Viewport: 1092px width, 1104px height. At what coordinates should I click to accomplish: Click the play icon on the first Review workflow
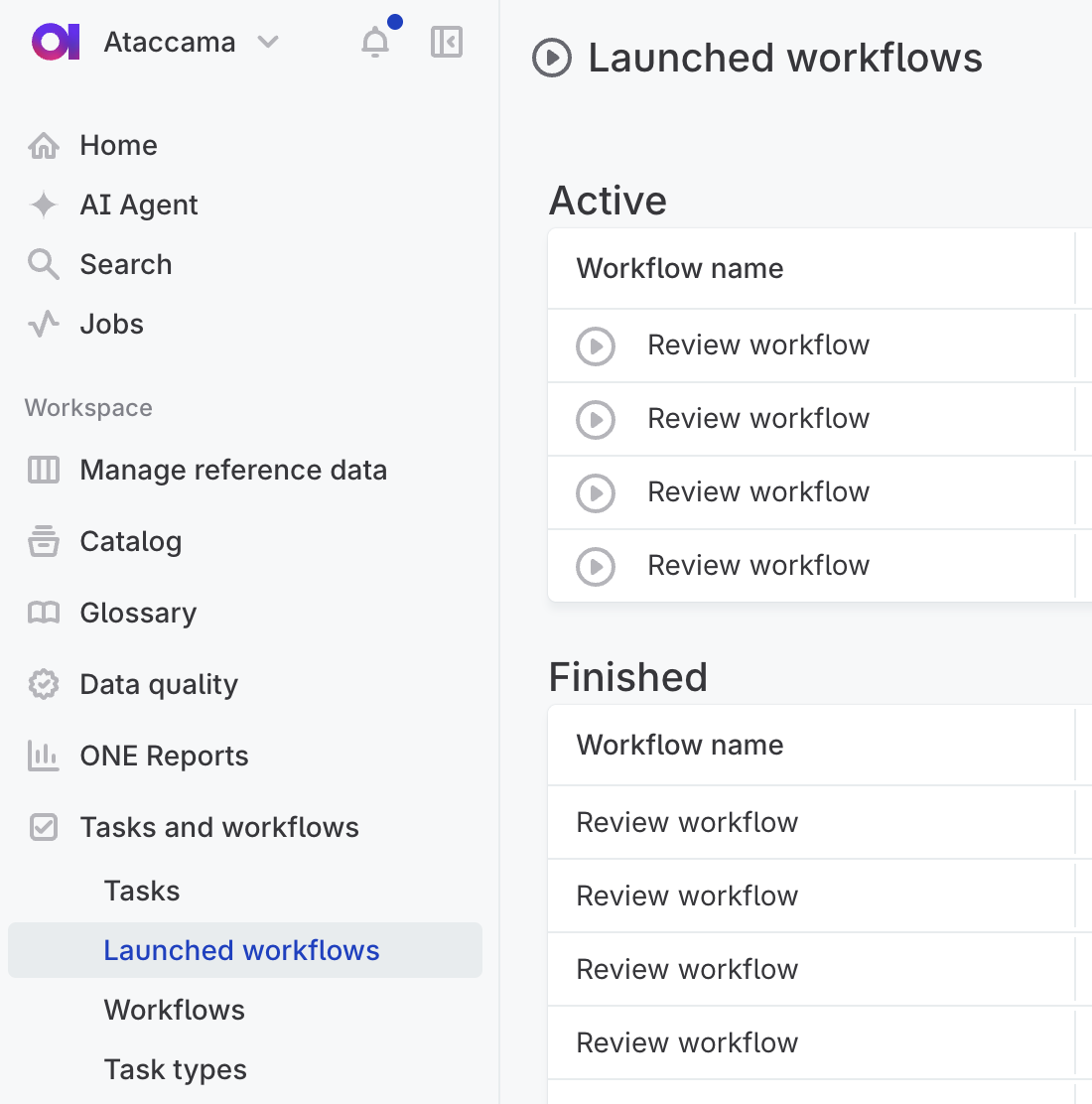(596, 345)
